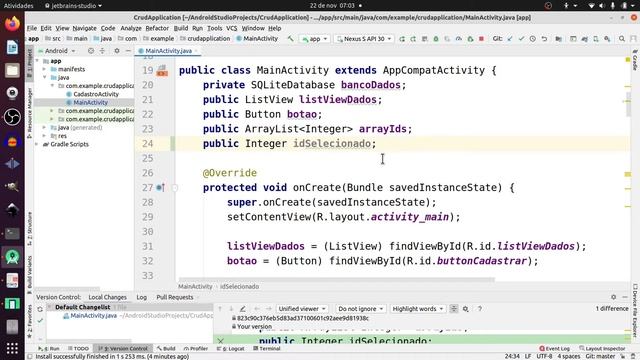The image size is (640, 360).
Task: Open the Logcat tool window button
Action: tap(231, 349)
